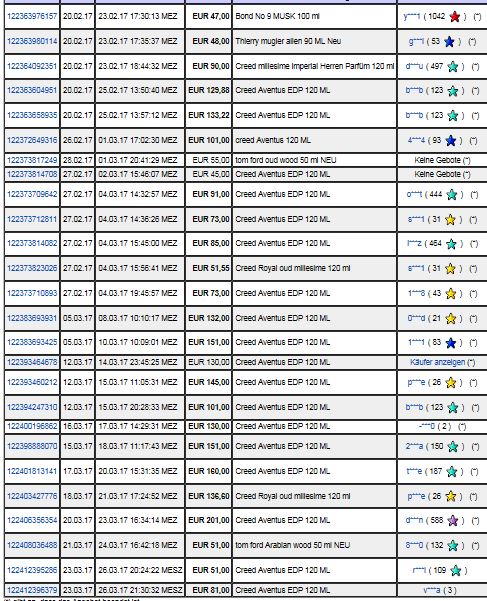
Task: Select the 'Bond No 9 MUSK 100 ml' title
Action: (277, 16)
